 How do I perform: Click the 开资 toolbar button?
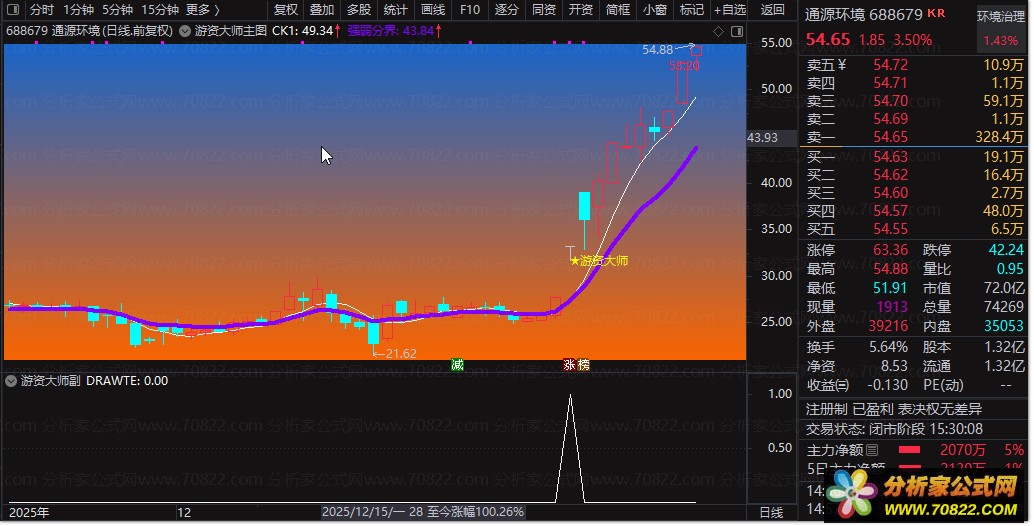(580, 10)
